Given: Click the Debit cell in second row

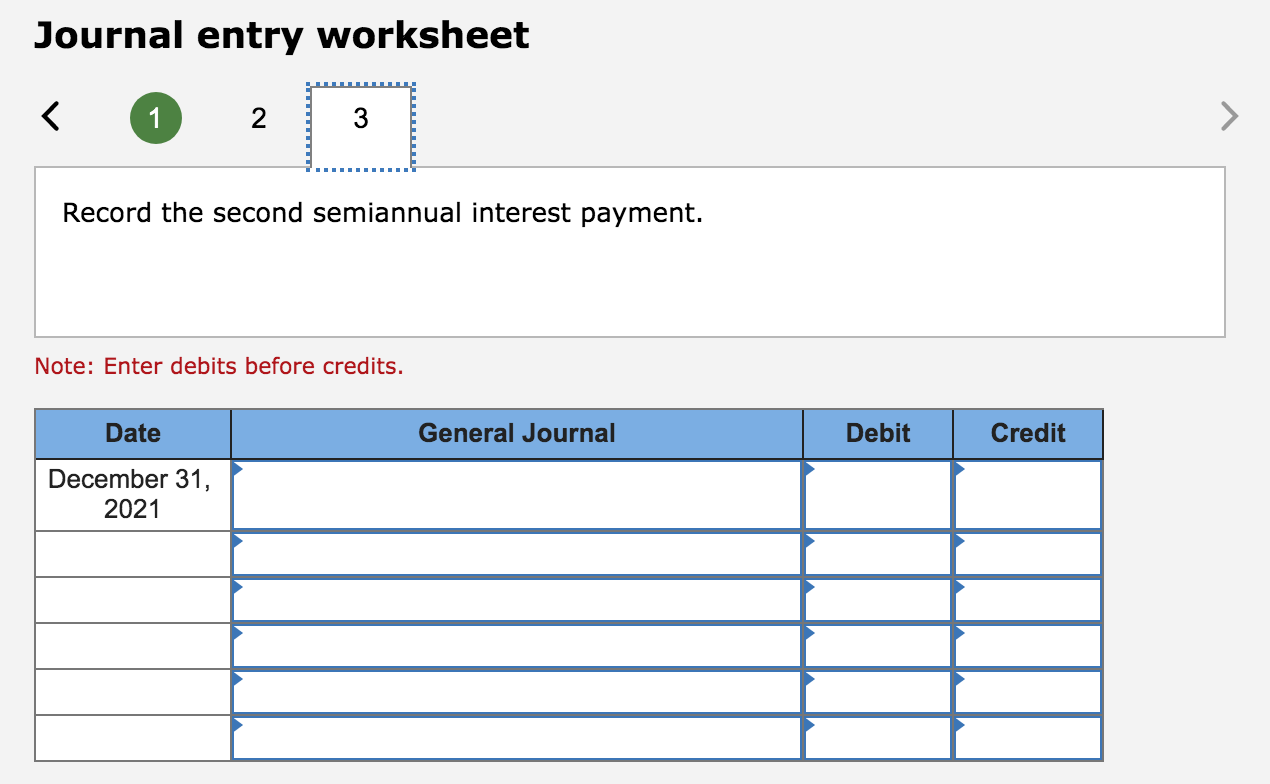Looking at the screenshot, I should tap(878, 554).
